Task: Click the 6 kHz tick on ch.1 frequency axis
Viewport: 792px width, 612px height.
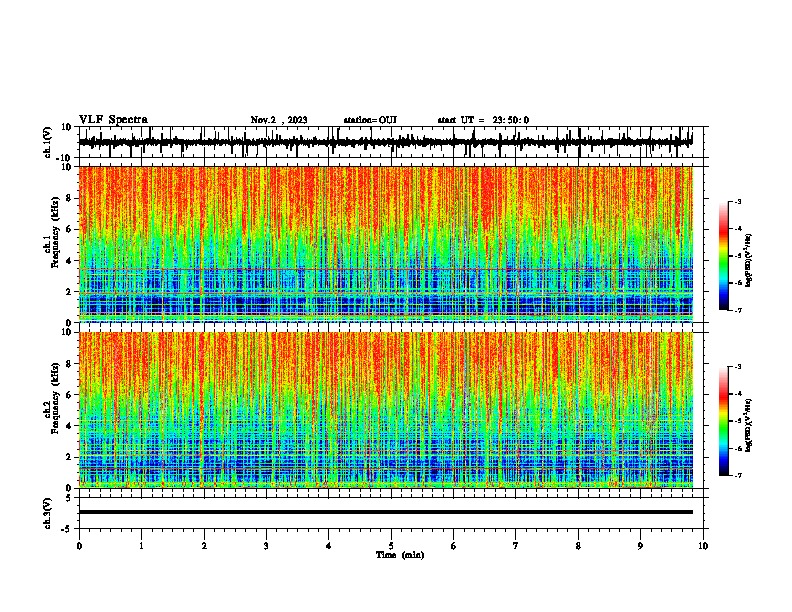Action: (x=69, y=229)
